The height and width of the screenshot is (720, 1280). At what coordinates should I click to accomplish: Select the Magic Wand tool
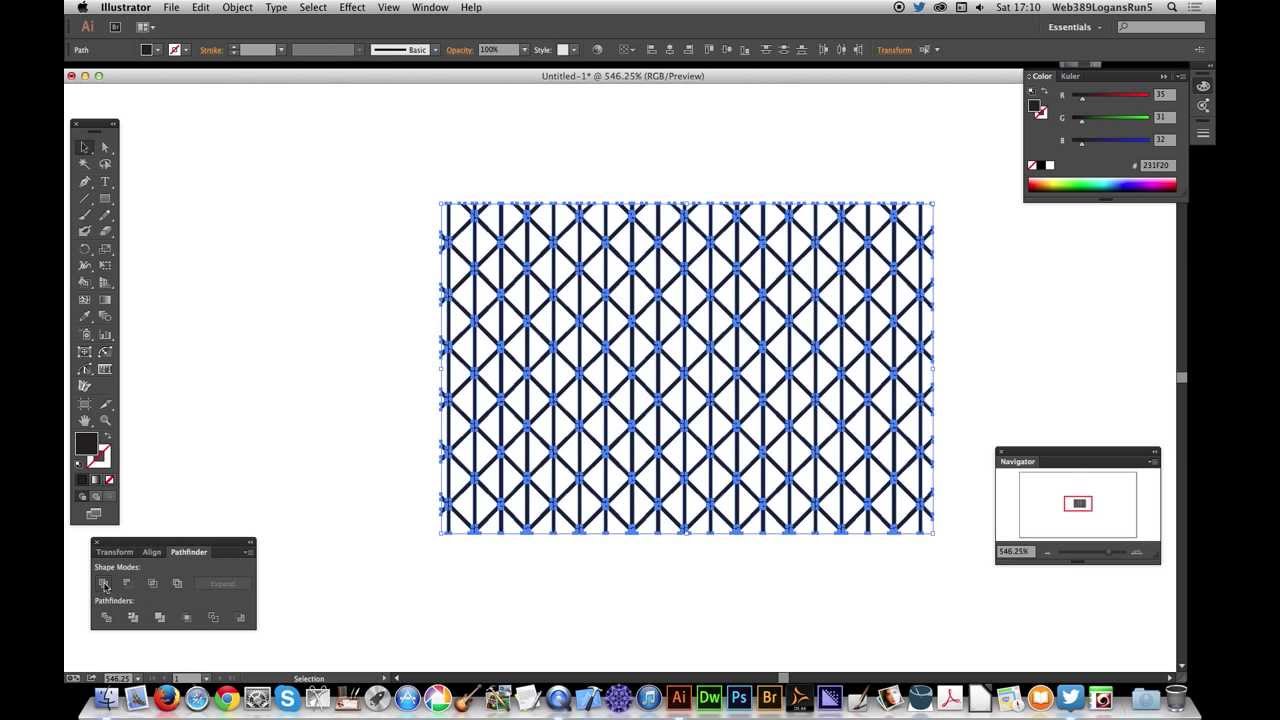click(x=85, y=164)
